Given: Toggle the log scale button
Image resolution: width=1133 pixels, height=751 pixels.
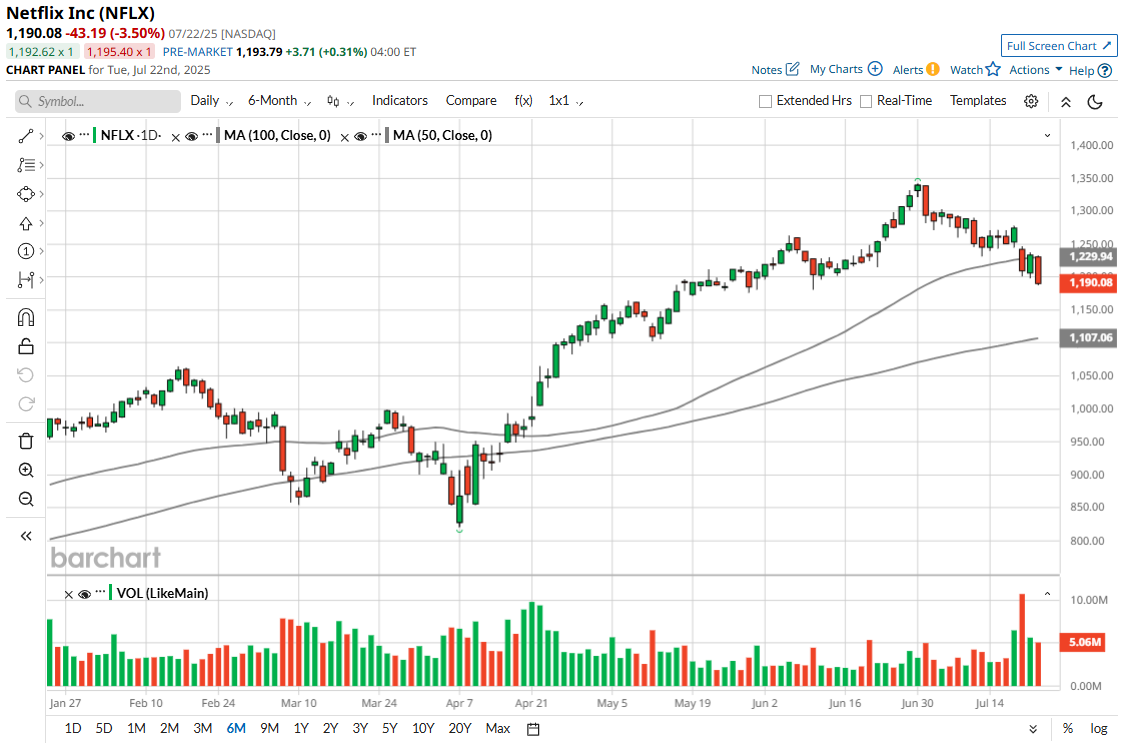Looking at the screenshot, I should tap(1098, 729).
